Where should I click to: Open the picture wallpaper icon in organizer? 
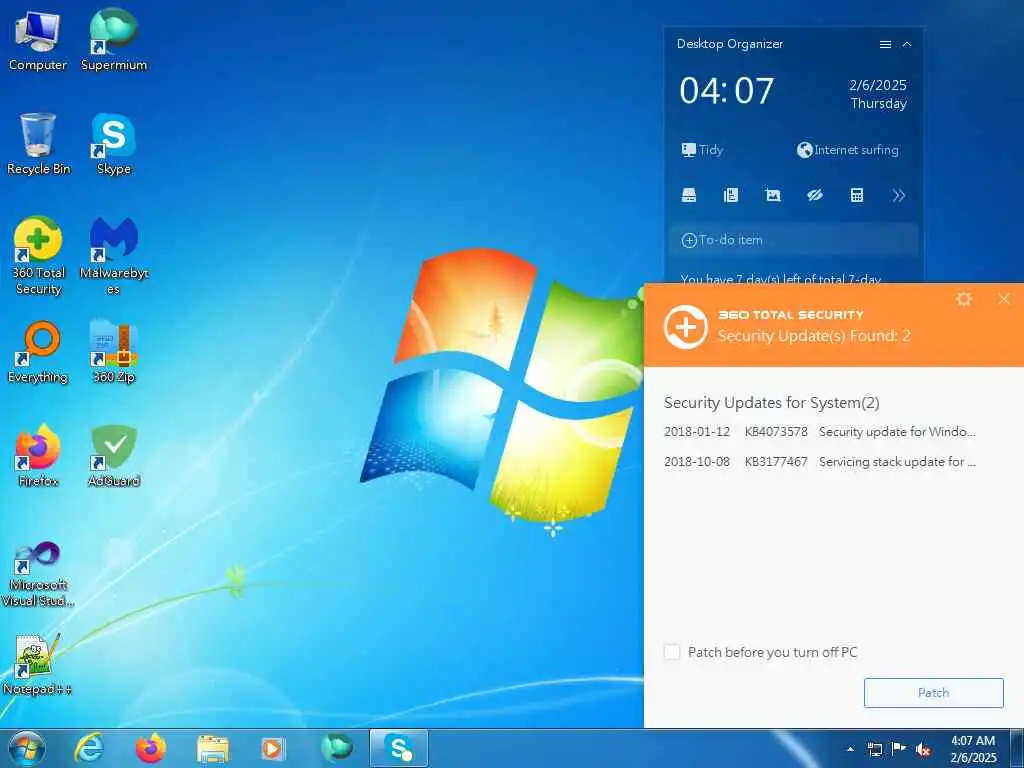[x=773, y=195]
